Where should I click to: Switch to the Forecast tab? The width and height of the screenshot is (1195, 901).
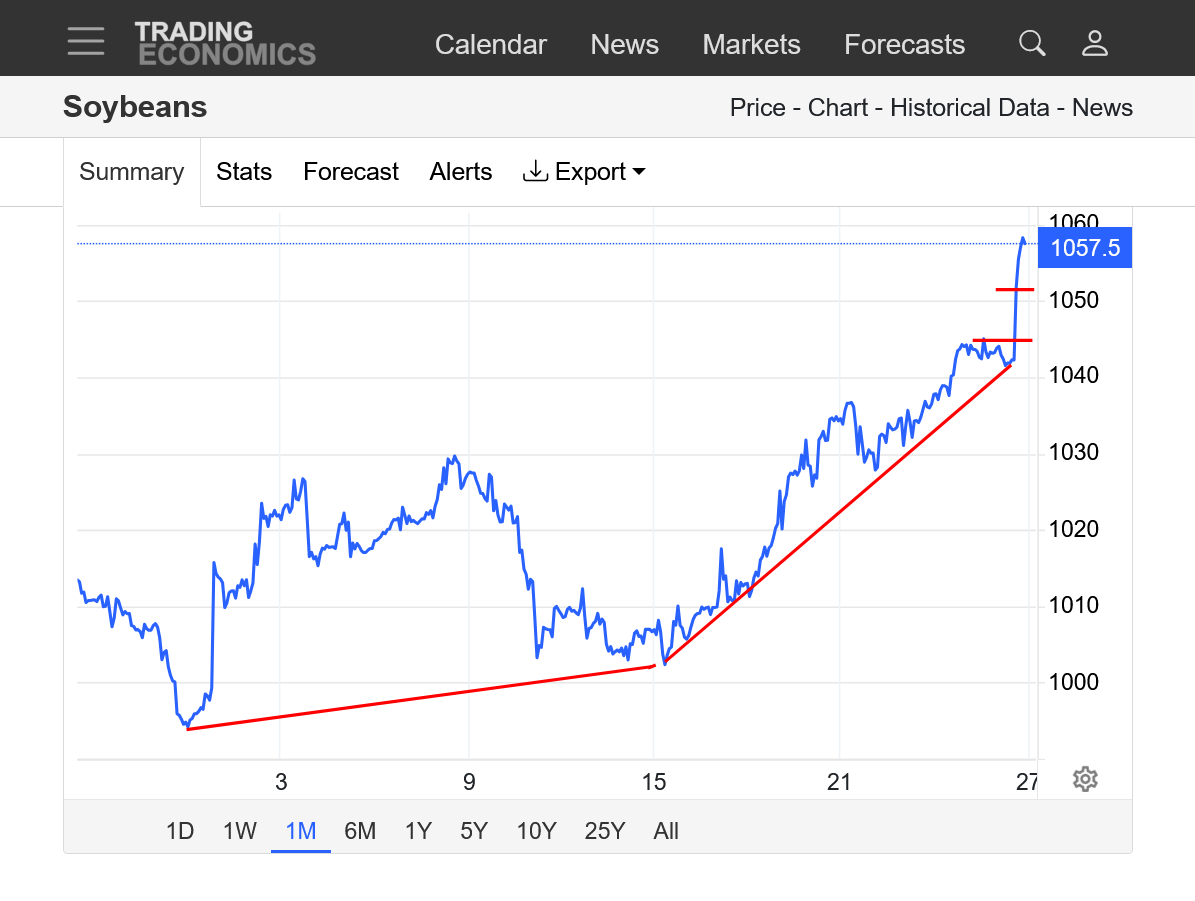(x=351, y=172)
